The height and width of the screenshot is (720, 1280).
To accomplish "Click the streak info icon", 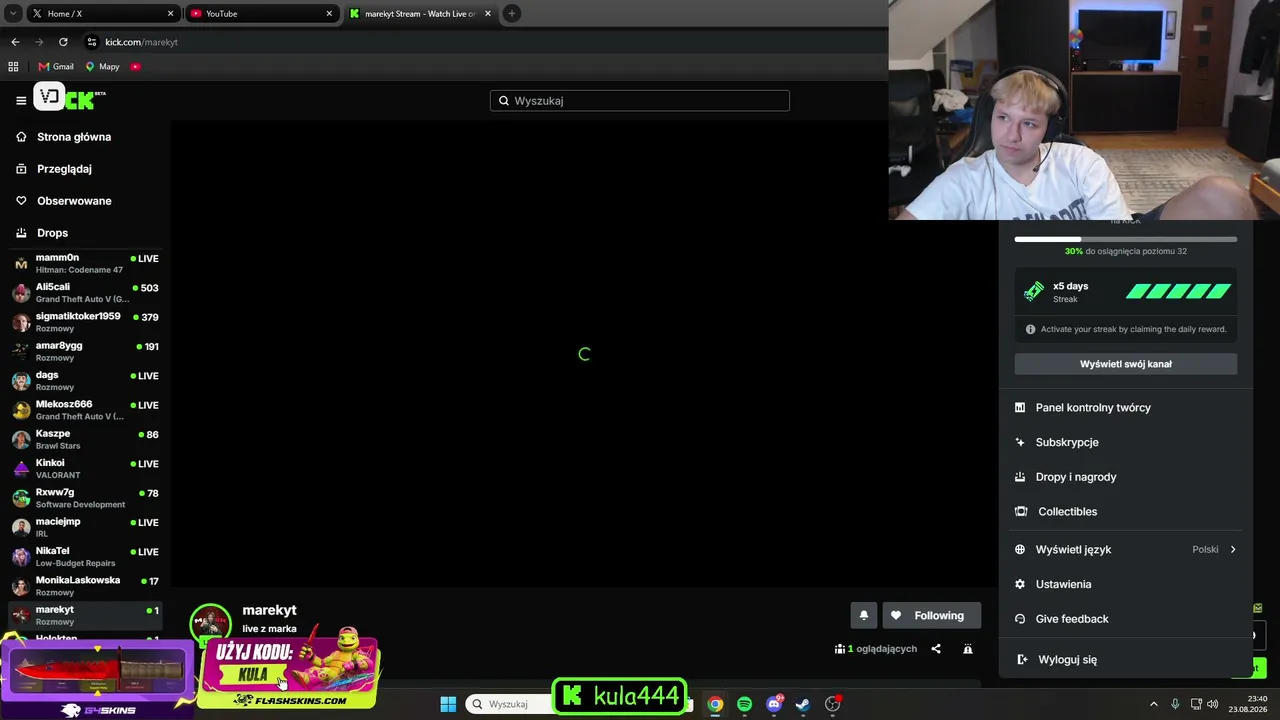I will 1031,329.
